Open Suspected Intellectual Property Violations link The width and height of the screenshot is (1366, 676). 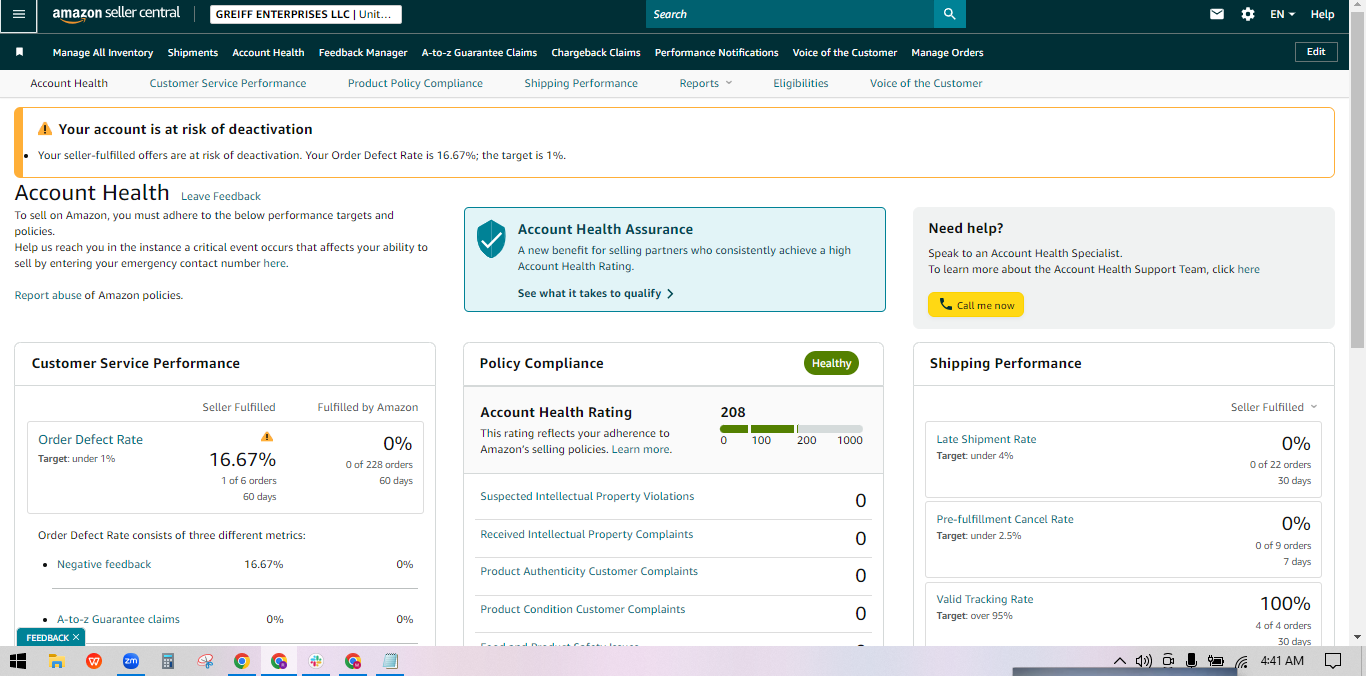pyautogui.click(x=587, y=496)
